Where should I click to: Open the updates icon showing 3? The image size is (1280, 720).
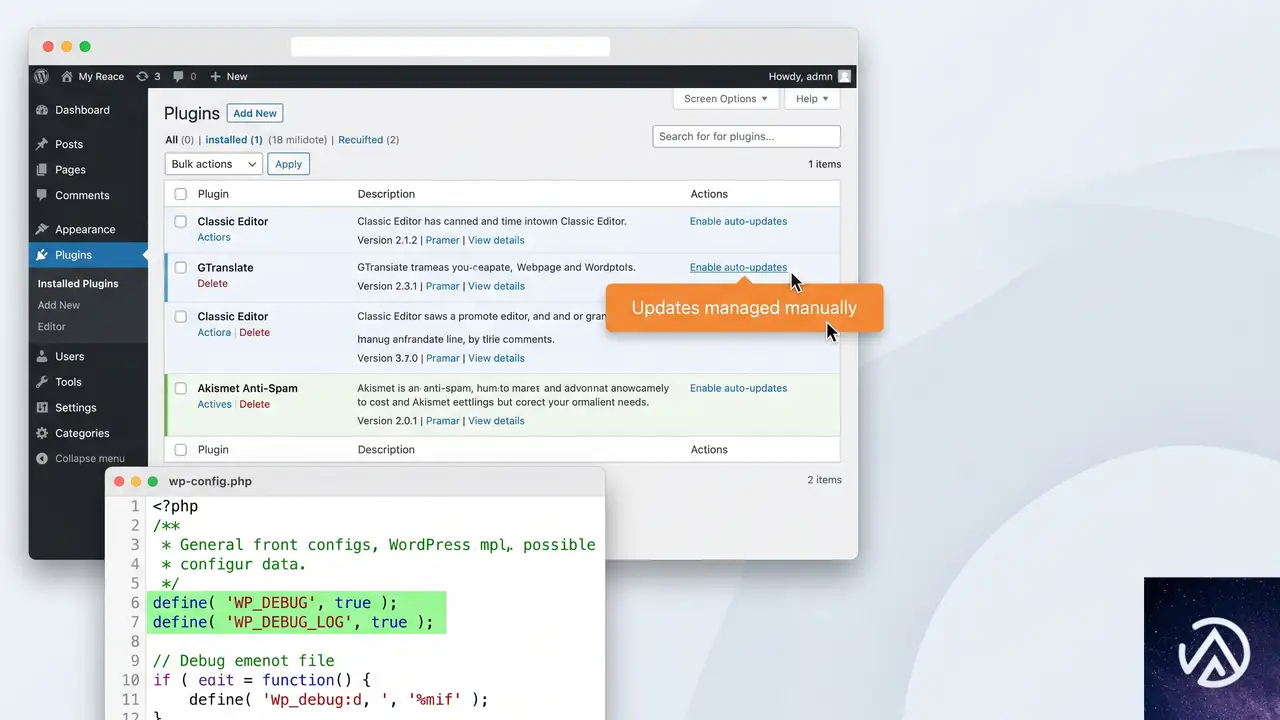pos(143,76)
